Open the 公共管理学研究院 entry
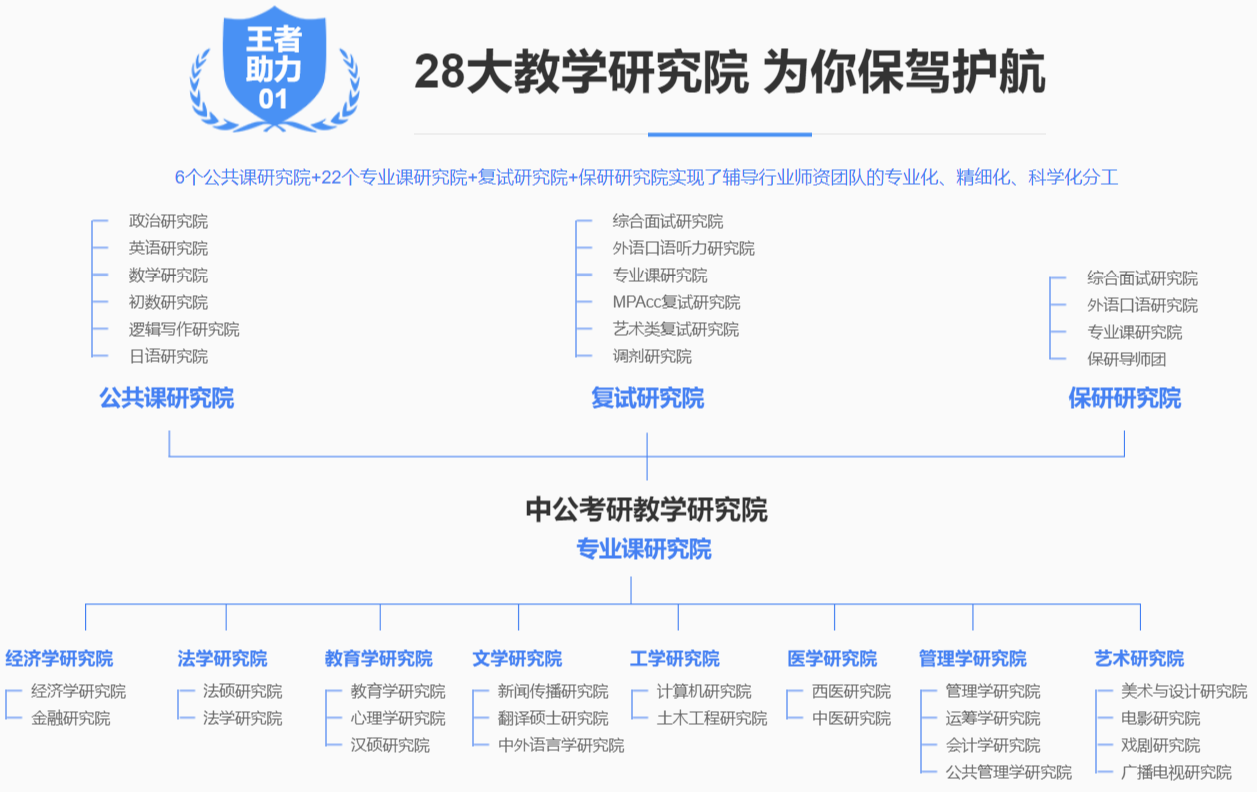Screen dimensions: 1257x792 tap(1008, 772)
